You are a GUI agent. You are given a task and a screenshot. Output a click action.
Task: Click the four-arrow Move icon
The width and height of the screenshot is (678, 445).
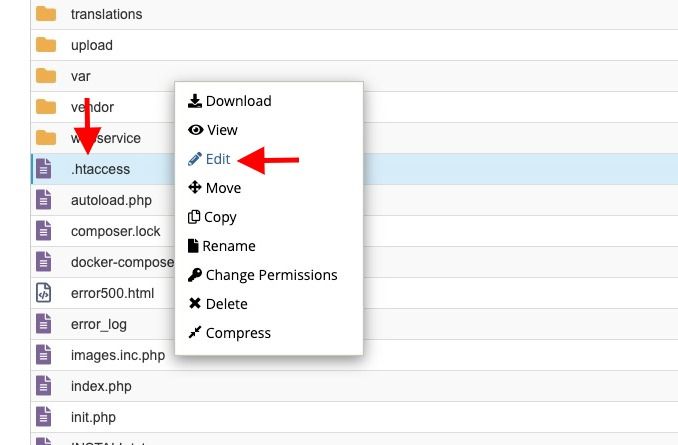(195, 187)
